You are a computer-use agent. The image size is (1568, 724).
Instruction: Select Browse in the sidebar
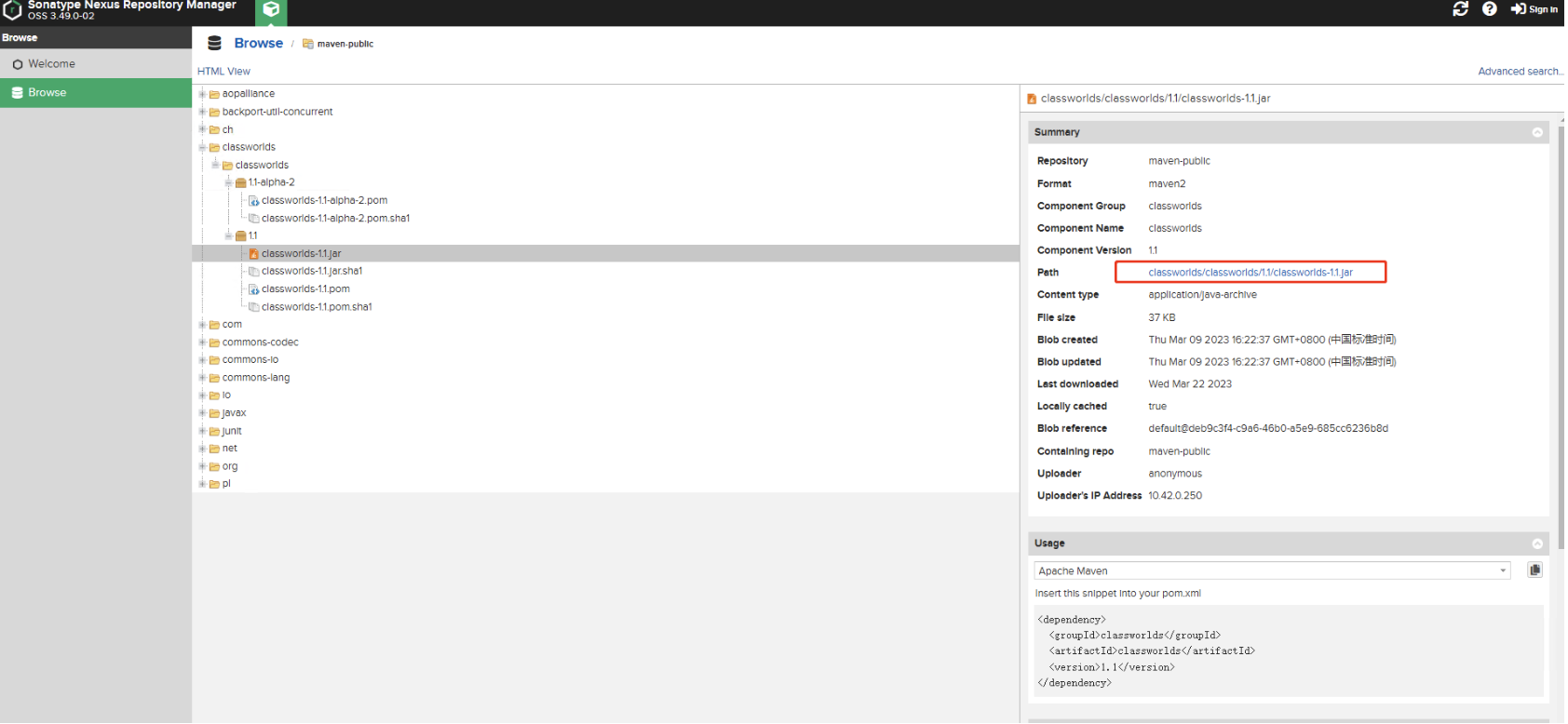pos(96,93)
